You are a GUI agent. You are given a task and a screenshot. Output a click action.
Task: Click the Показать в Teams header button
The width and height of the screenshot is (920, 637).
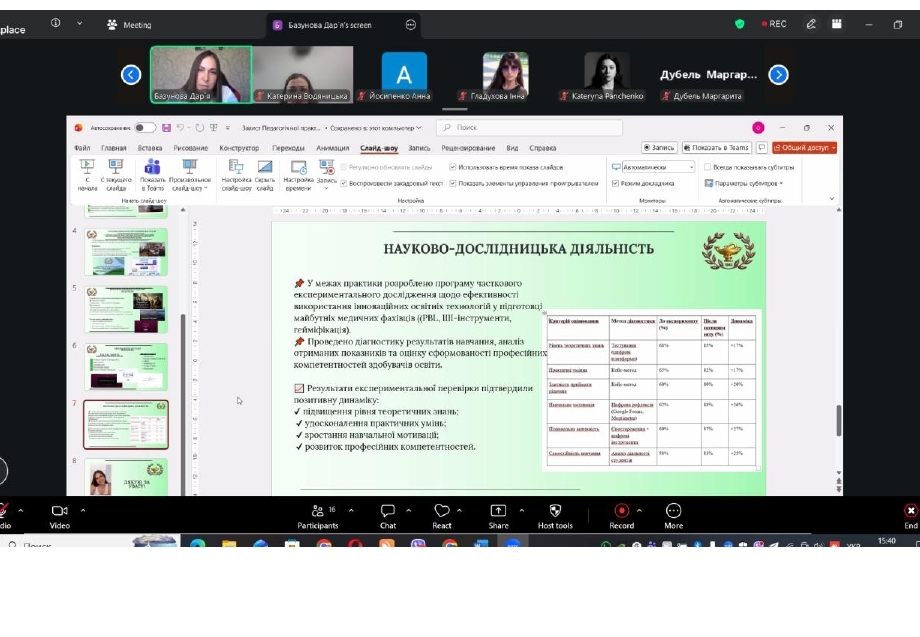pos(716,148)
